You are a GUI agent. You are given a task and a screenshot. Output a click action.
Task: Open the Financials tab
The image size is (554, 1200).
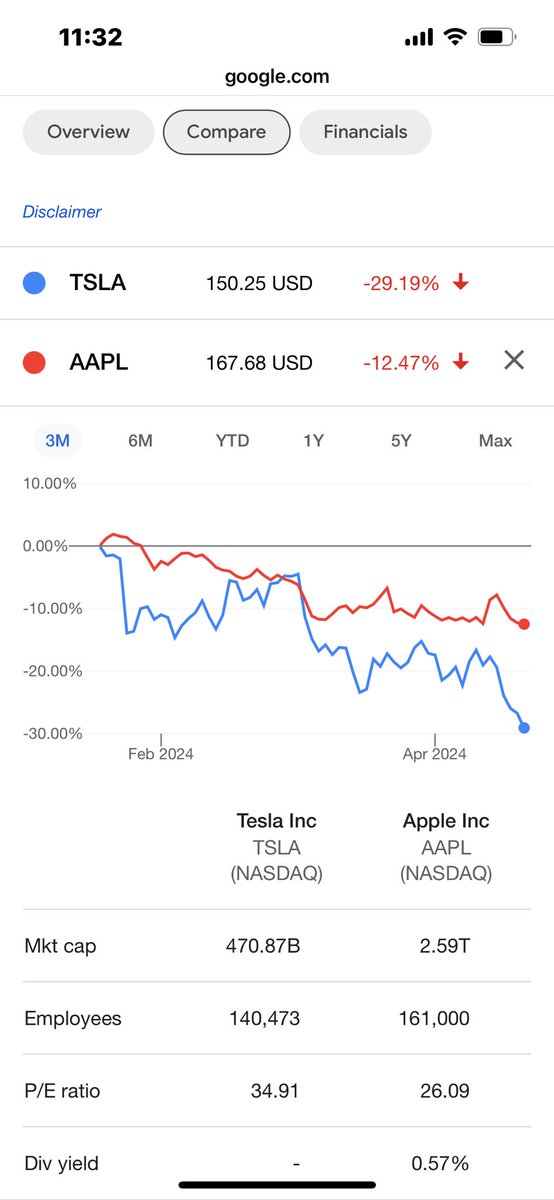point(365,132)
